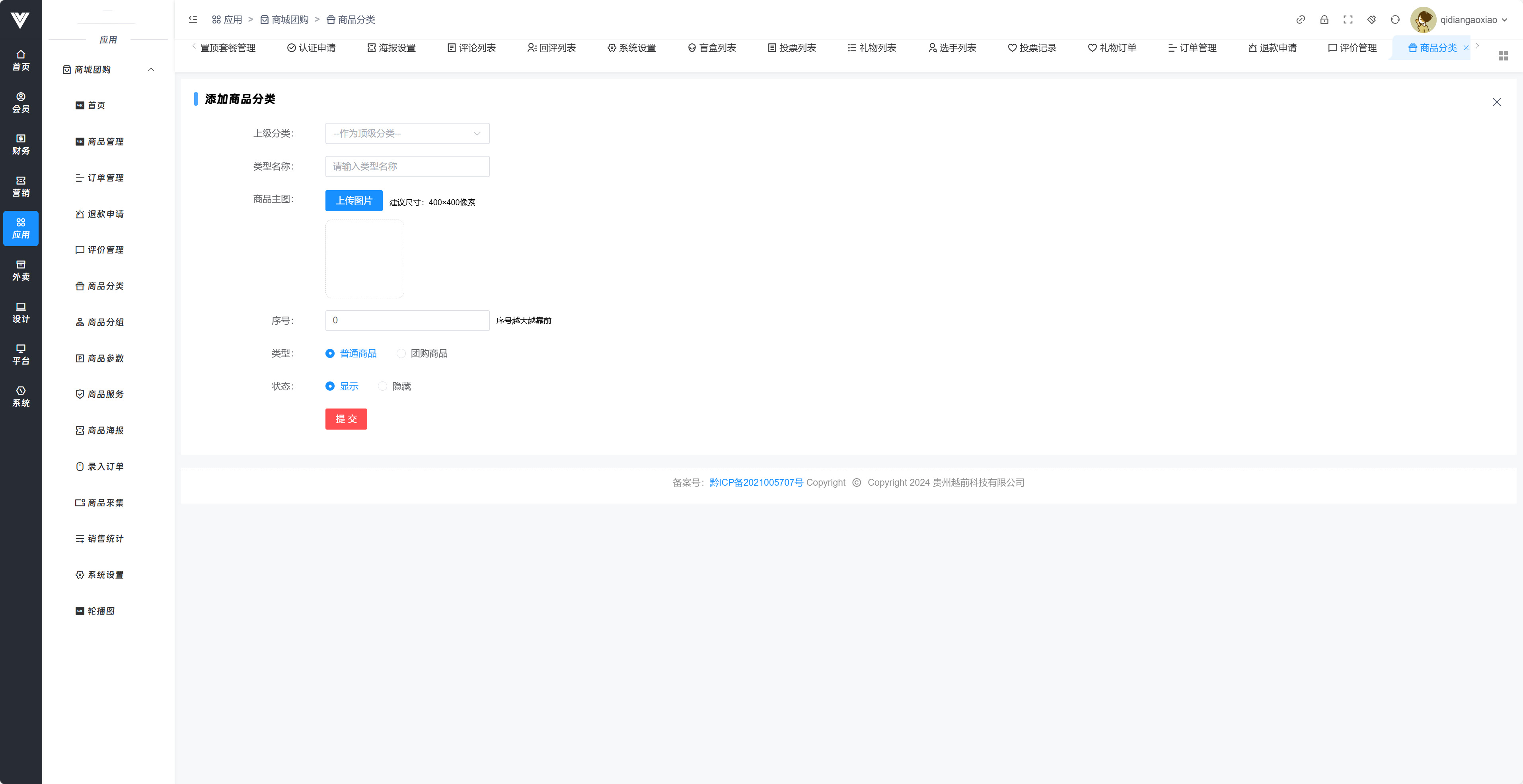This screenshot has height=784, width=1523.
Task: Click the 上传图片 button
Action: (x=354, y=200)
